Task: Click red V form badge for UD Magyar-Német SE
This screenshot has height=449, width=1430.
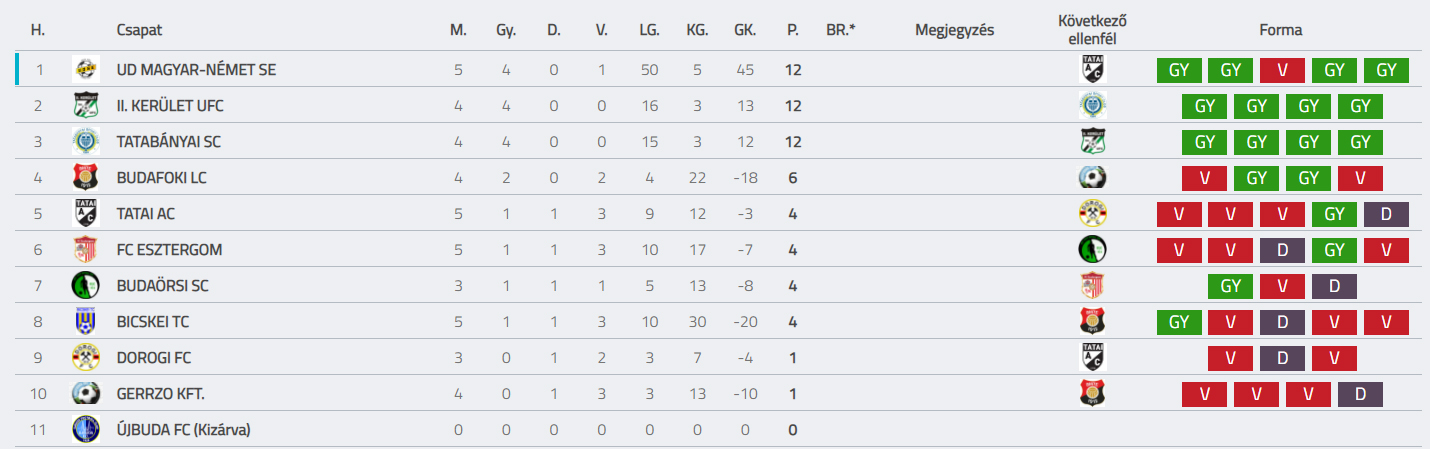Action: [x=1283, y=70]
